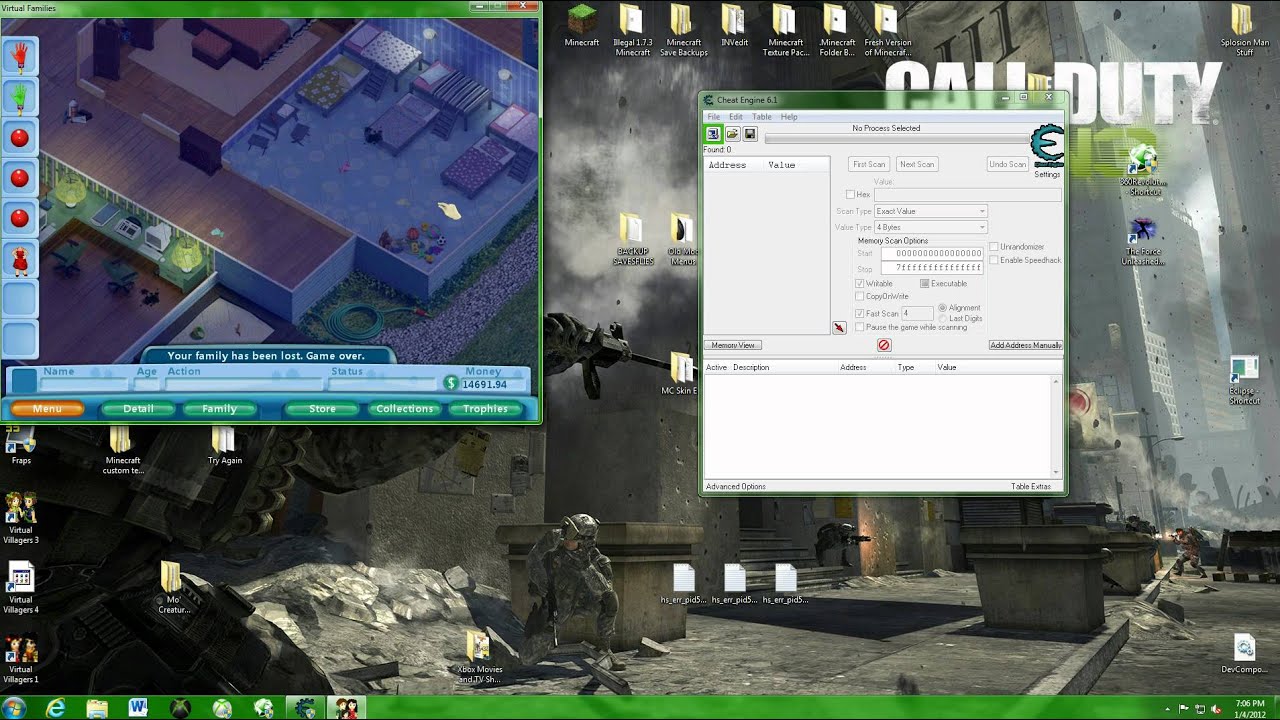Open Cheat Engine Settings logo

pyautogui.click(x=1047, y=147)
